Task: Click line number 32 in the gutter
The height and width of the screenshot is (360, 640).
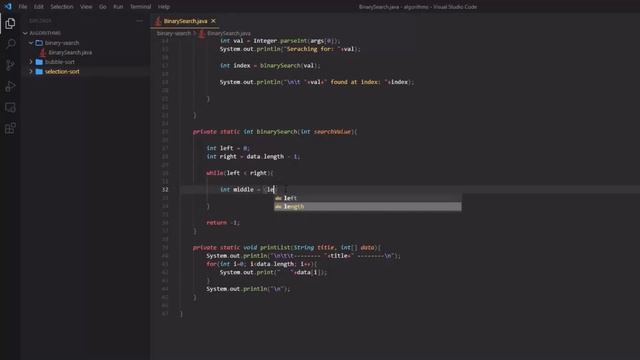Action: 165,189
